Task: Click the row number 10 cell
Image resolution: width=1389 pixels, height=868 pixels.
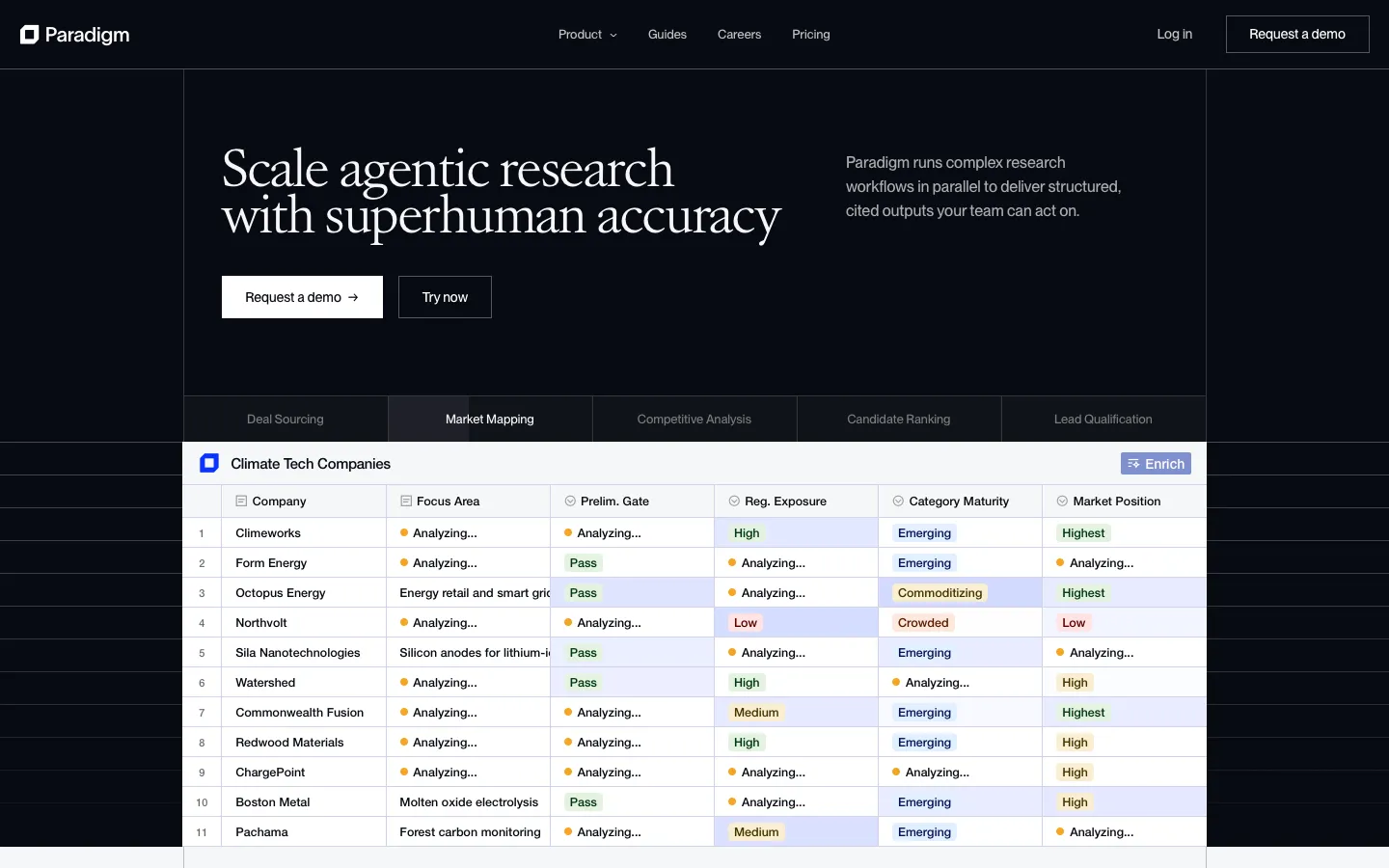Action: tap(203, 802)
